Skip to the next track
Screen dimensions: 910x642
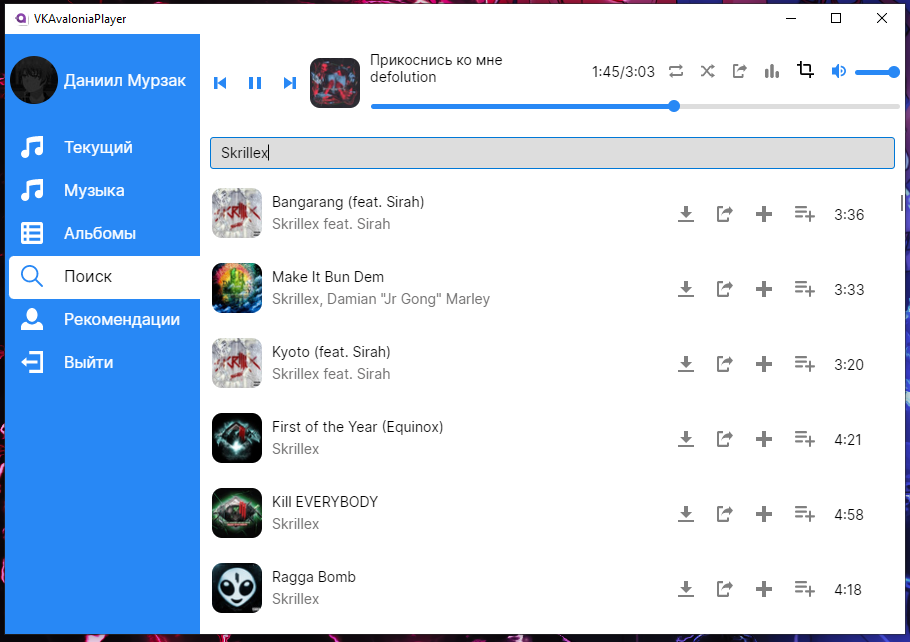point(290,83)
